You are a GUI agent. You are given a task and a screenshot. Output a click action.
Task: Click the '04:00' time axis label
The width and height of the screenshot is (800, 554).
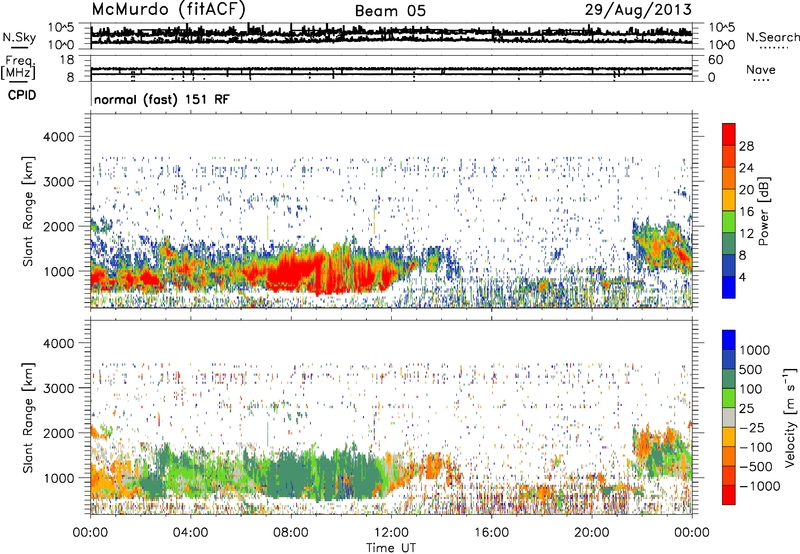190,533
